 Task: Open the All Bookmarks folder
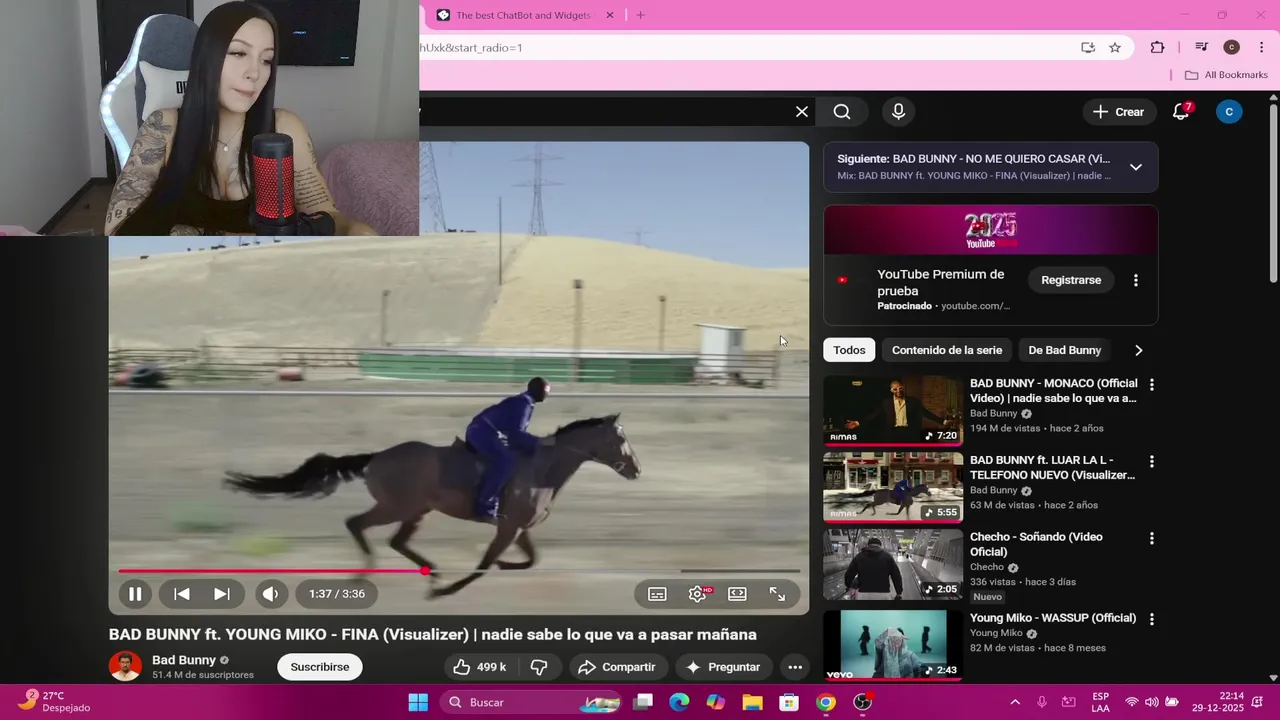click(1226, 75)
